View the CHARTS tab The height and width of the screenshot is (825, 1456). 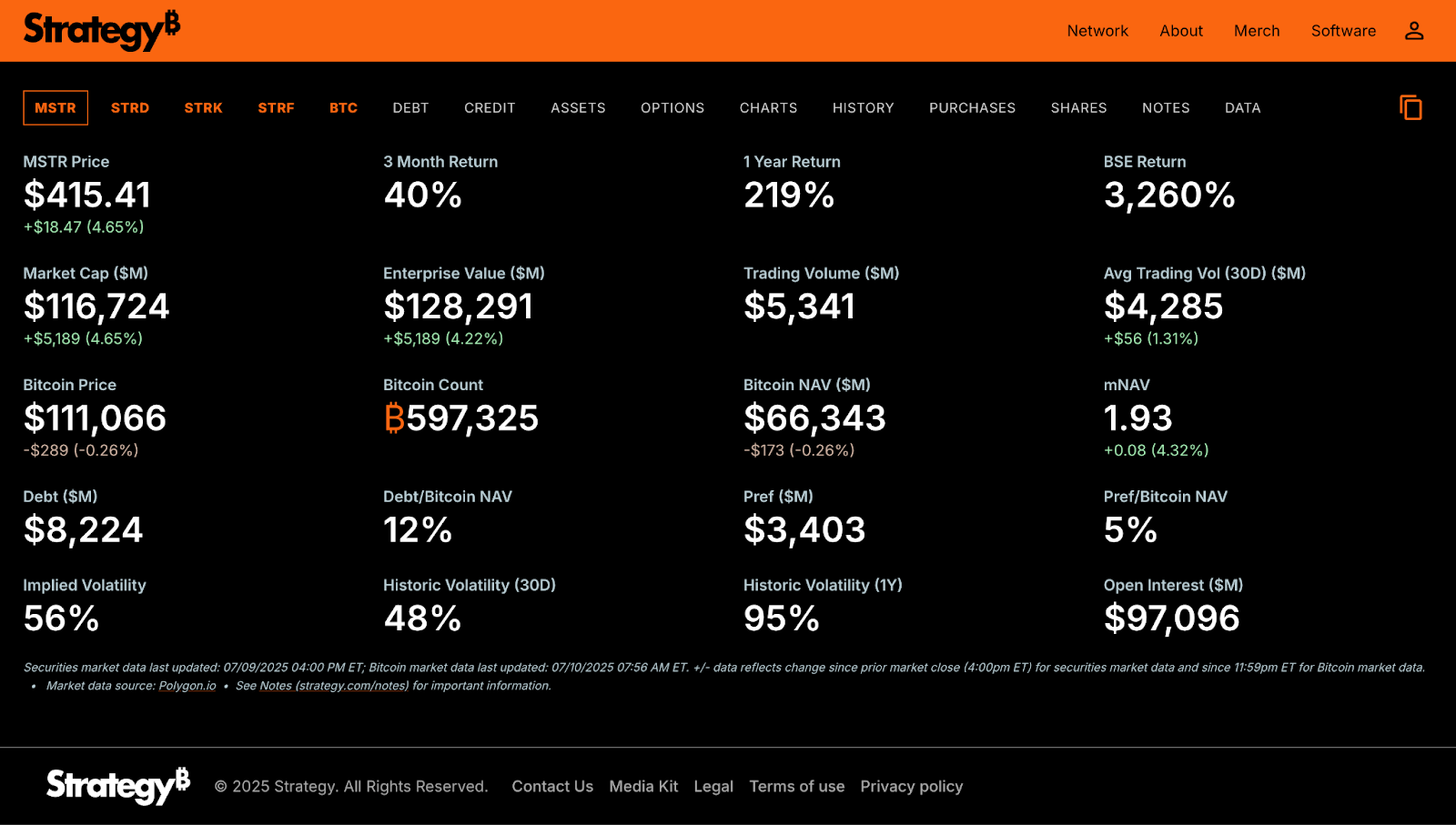point(768,107)
